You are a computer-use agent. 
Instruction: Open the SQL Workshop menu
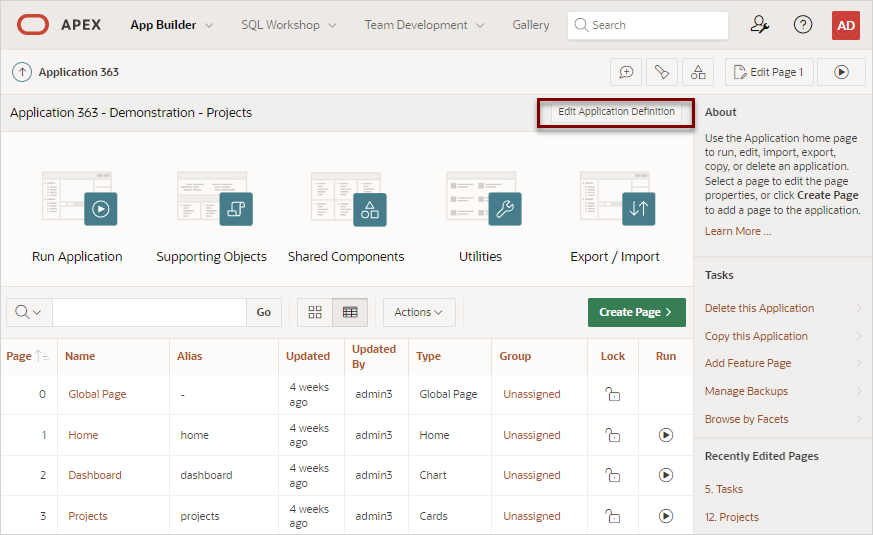click(x=288, y=25)
